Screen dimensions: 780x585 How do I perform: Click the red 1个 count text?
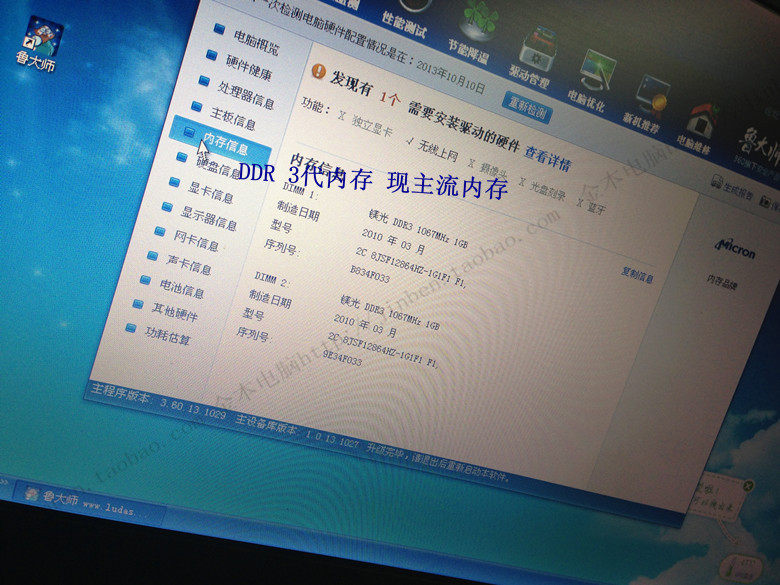point(390,97)
